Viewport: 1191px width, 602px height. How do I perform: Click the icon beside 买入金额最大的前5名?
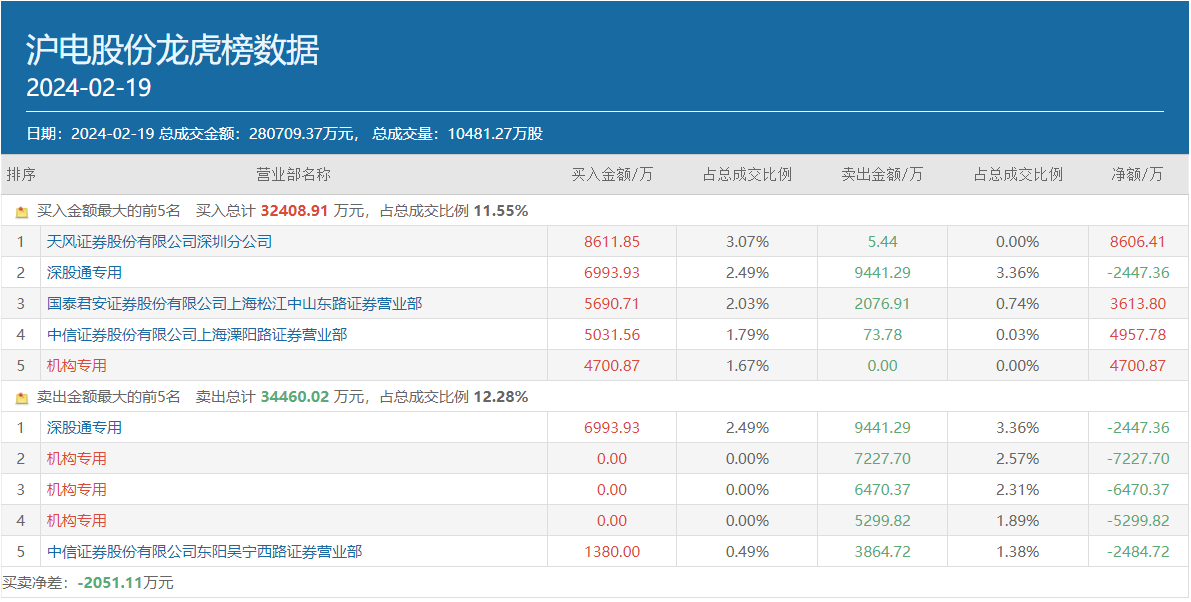(22, 212)
